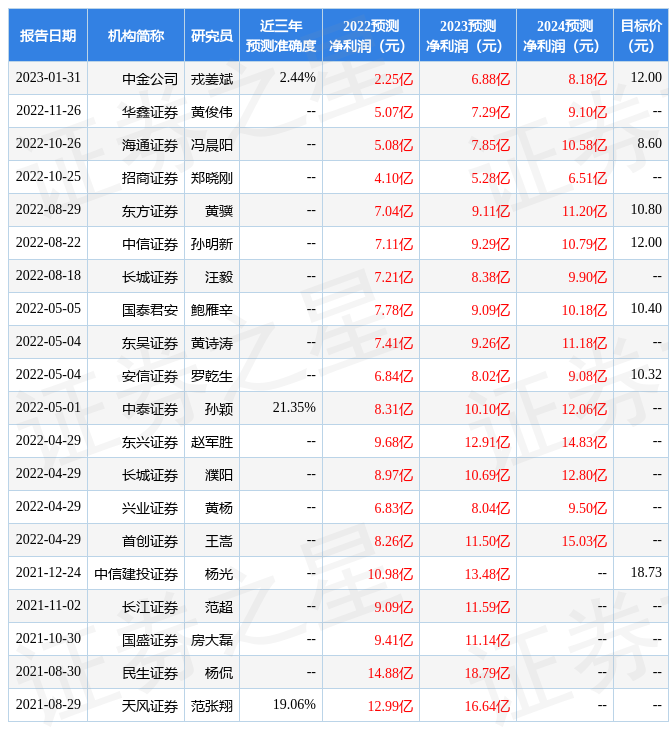Select the accuracy value 21.35%
Image resolution: width=669 pixels, height=730 pixels.
click(294, 407)
